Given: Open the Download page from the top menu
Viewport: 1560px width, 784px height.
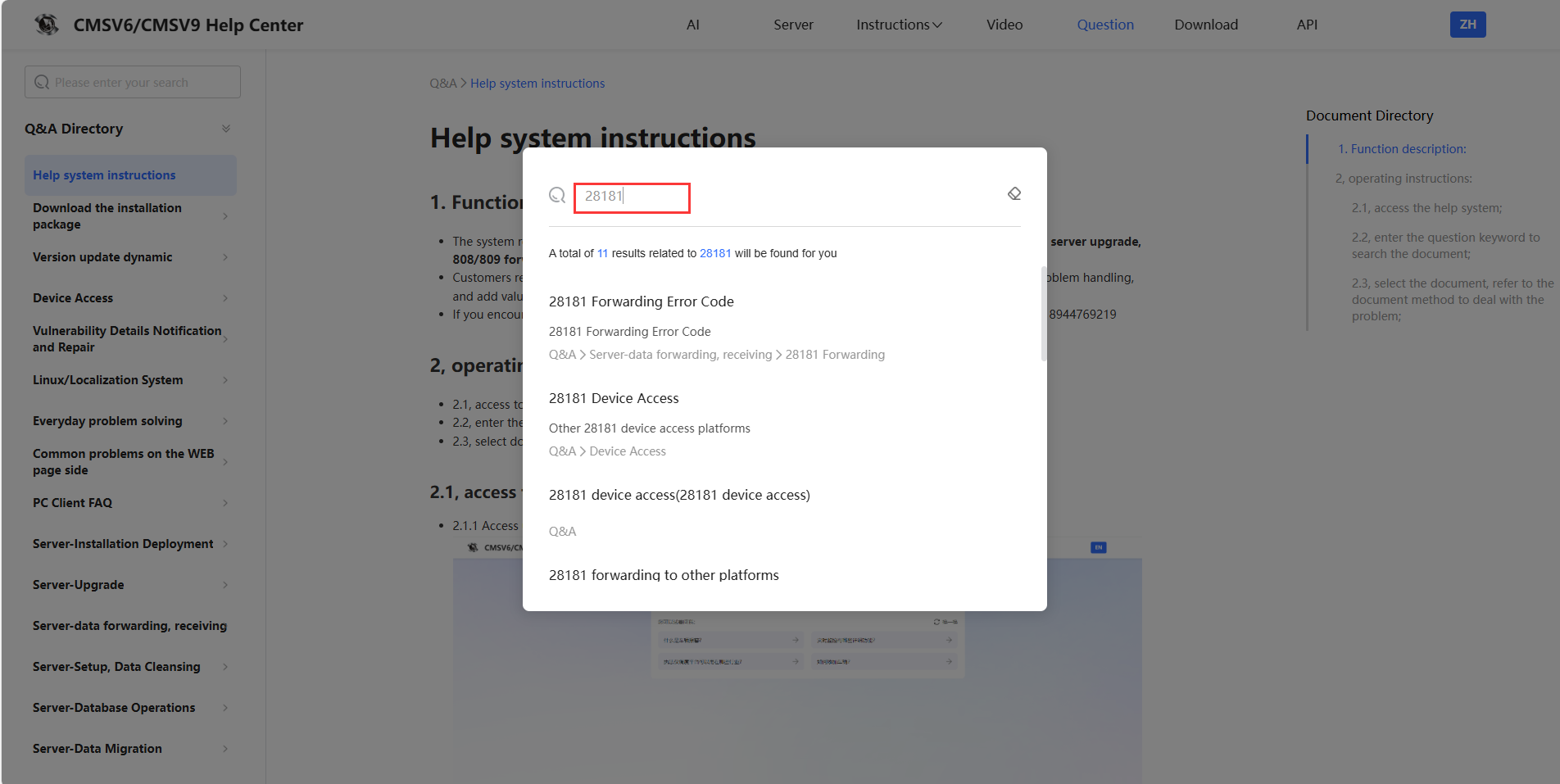Looking at the screenshot, I should 1206,25.
